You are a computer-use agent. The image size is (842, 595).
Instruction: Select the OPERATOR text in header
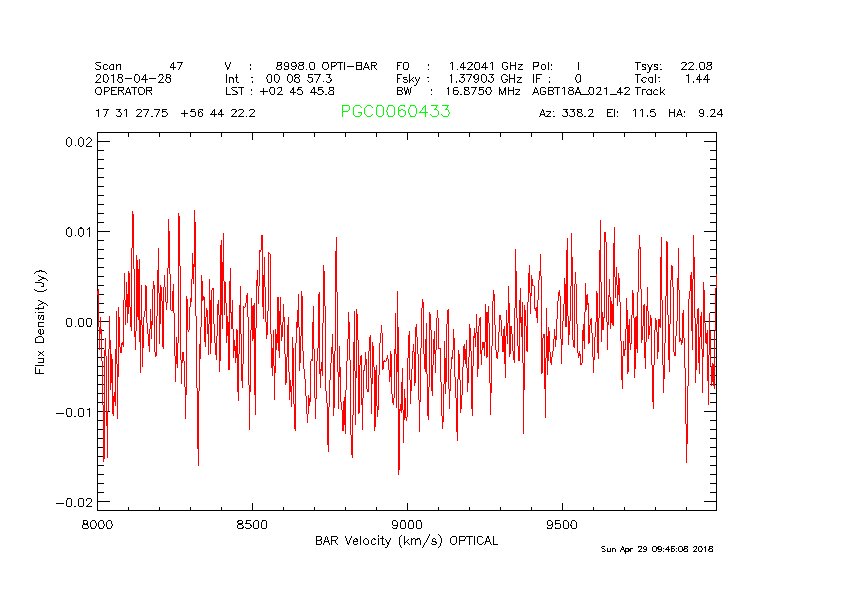(x=125, y=90)
